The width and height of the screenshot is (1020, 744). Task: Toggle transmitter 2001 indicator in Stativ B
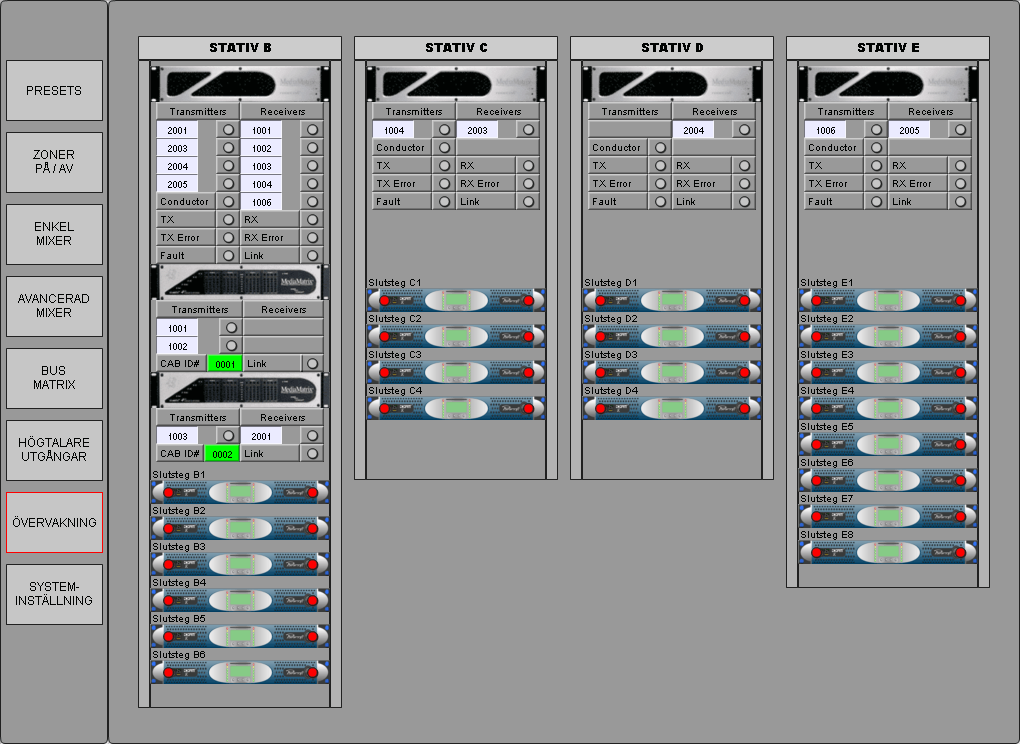point(228,130)
